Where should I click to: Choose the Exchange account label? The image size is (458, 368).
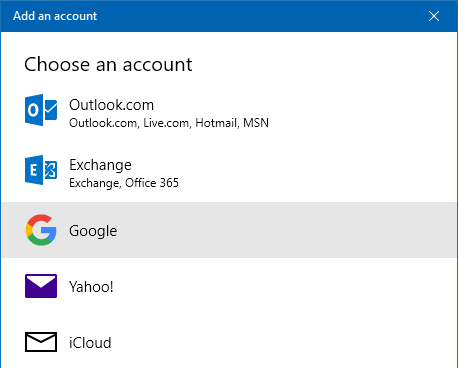tap(100, 165)
